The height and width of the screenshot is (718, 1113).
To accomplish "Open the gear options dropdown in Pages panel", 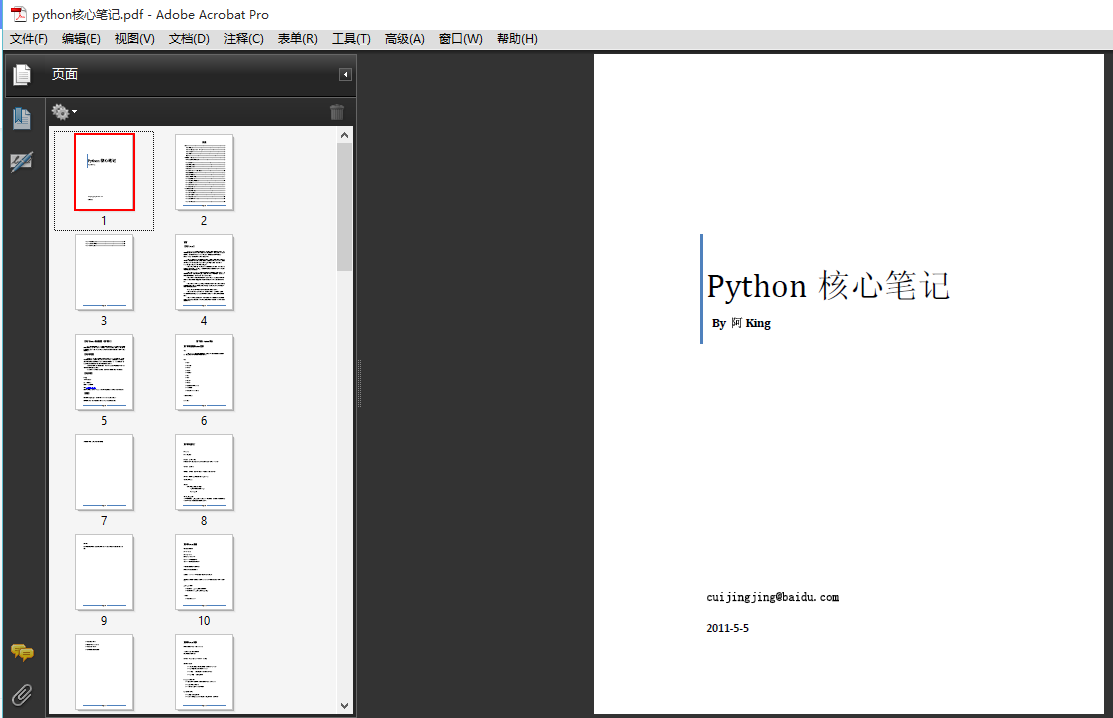I will coord(64,112).
